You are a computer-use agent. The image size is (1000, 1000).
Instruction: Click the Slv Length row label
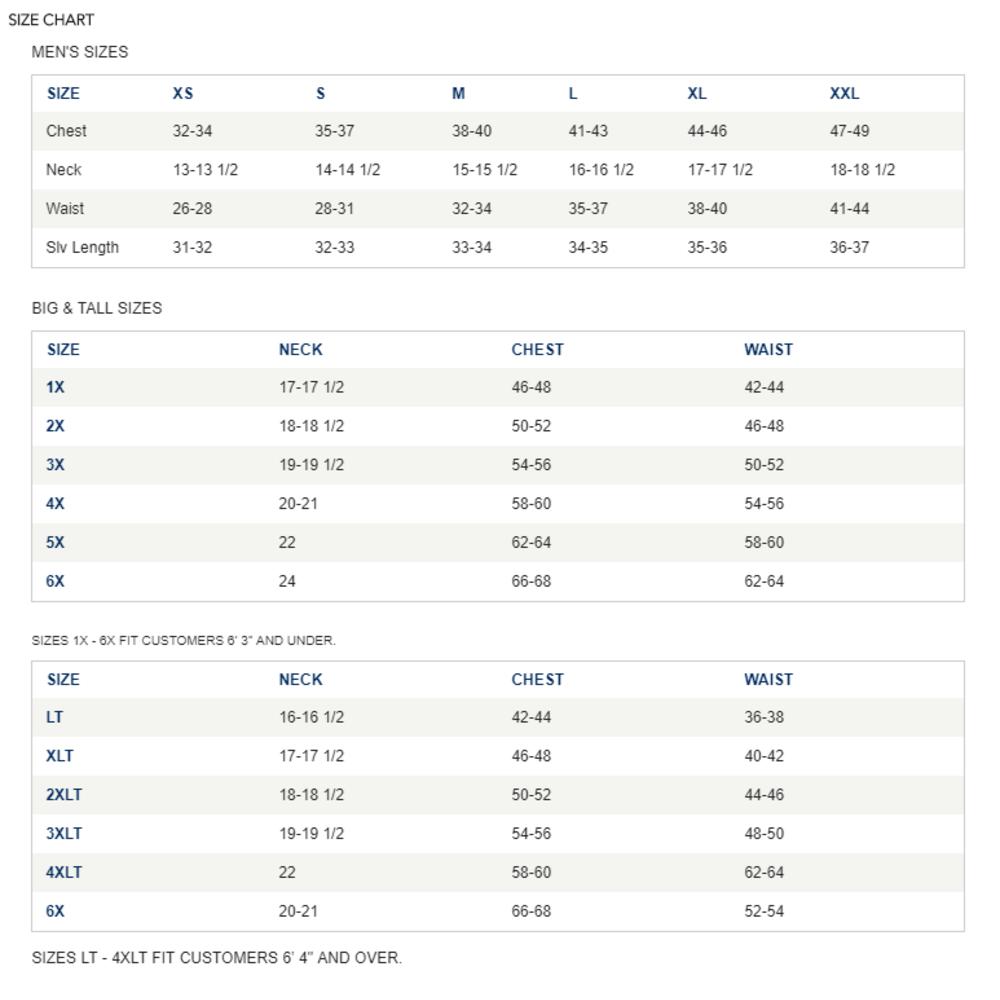(82, 247)
